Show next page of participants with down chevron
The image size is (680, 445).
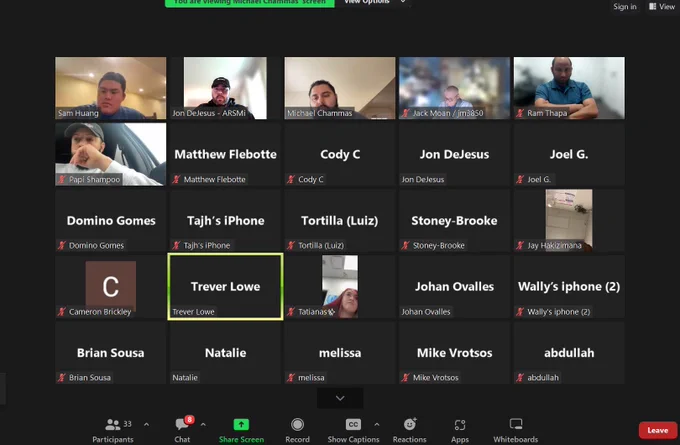click(x=340, y=398)
